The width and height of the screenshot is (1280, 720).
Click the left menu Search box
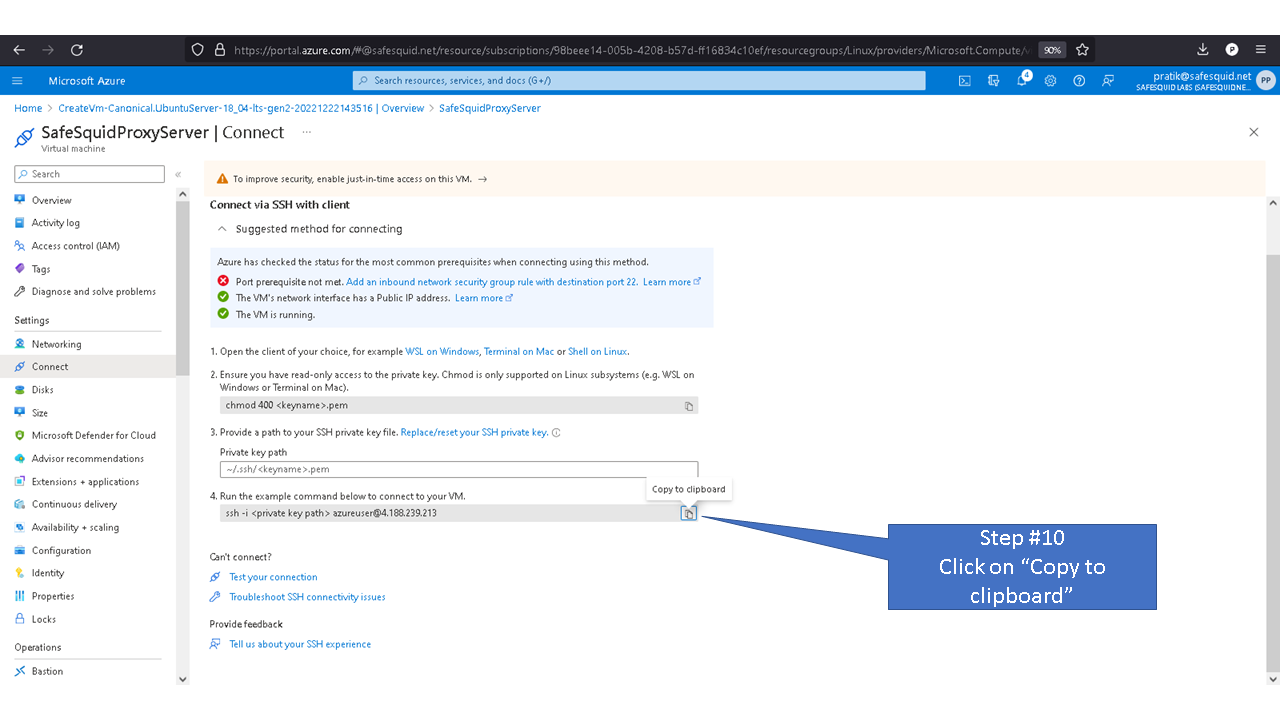89,174
